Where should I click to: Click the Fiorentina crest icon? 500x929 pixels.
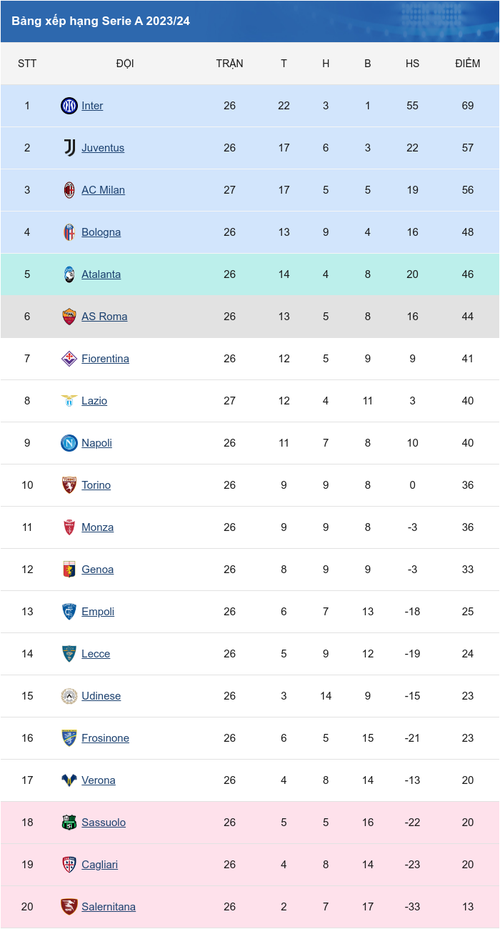[x=69, y=358]
